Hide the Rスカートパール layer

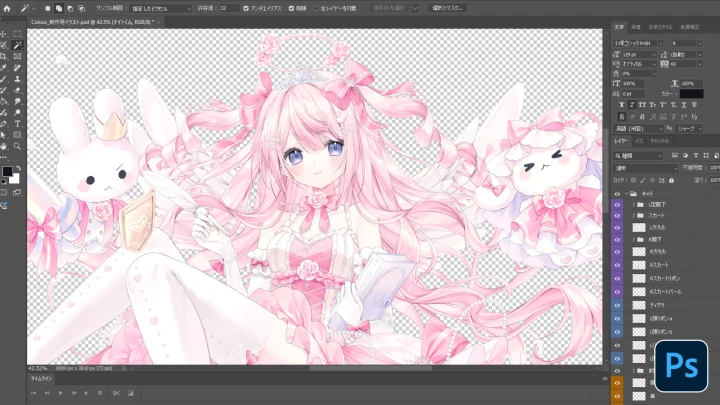click(617, 292)
